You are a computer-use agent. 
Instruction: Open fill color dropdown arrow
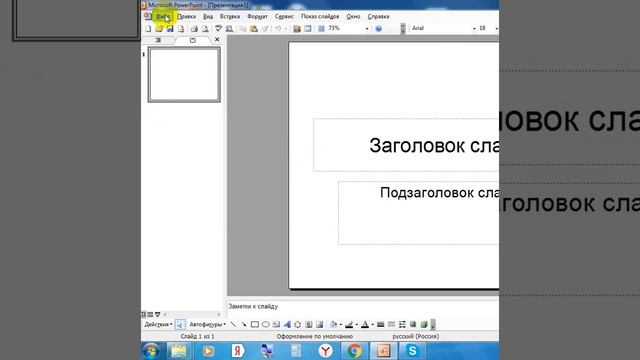click(340, 324)
